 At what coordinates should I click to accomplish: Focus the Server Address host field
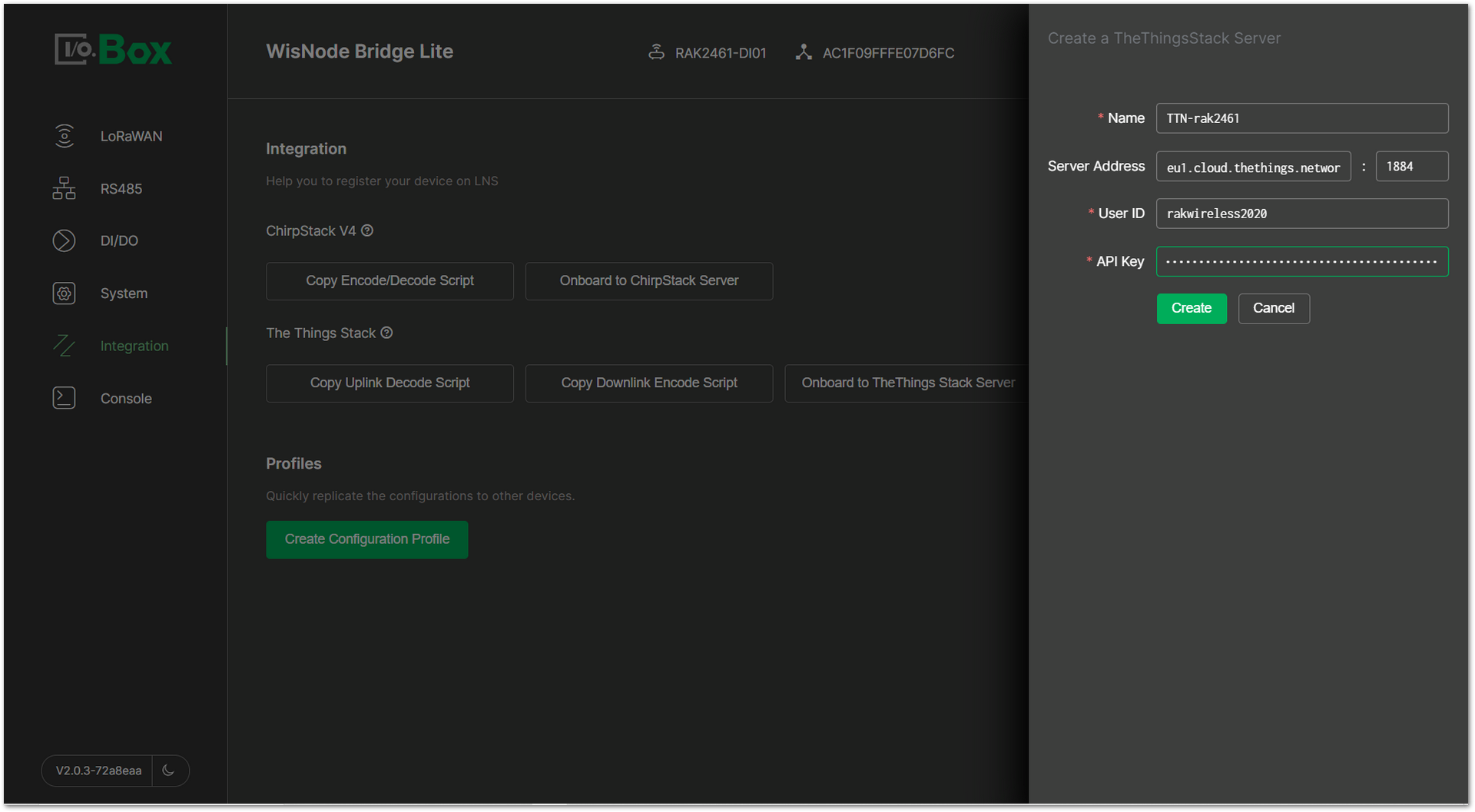click(x=1253, y=167)
